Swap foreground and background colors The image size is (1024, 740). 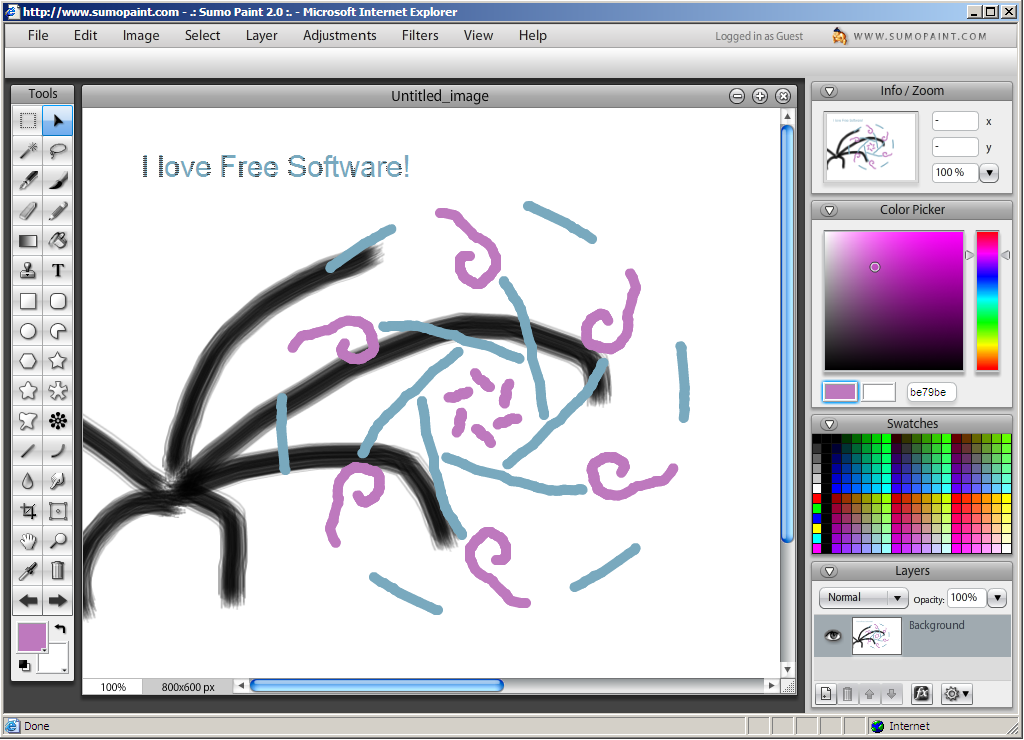tap(60, 629)
